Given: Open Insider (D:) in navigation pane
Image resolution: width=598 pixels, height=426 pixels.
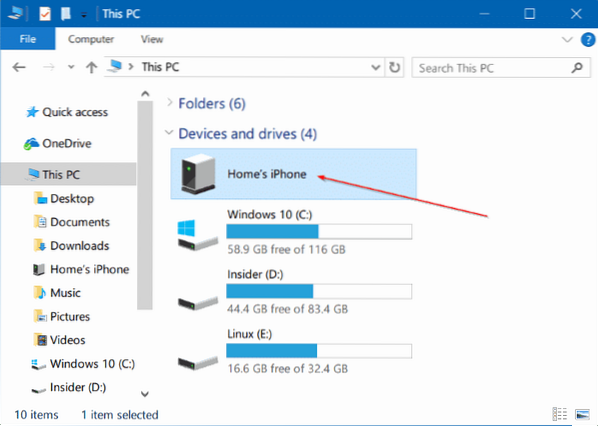Looking at the screenshot, I should pyautogui.click(x=78, y=387).
